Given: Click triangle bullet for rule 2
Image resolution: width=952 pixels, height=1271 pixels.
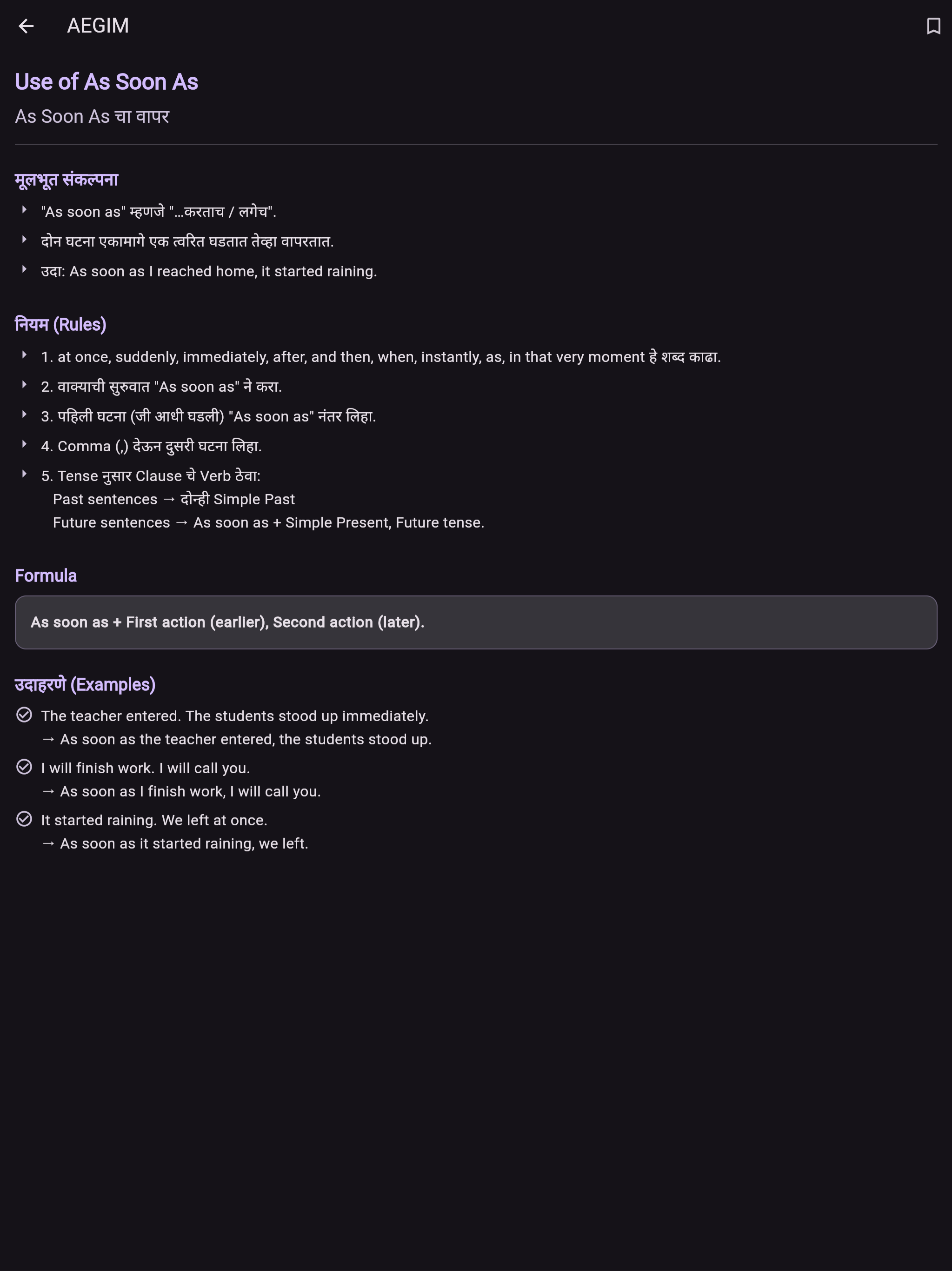Looking at the screenshot, I should coord(24,385).
